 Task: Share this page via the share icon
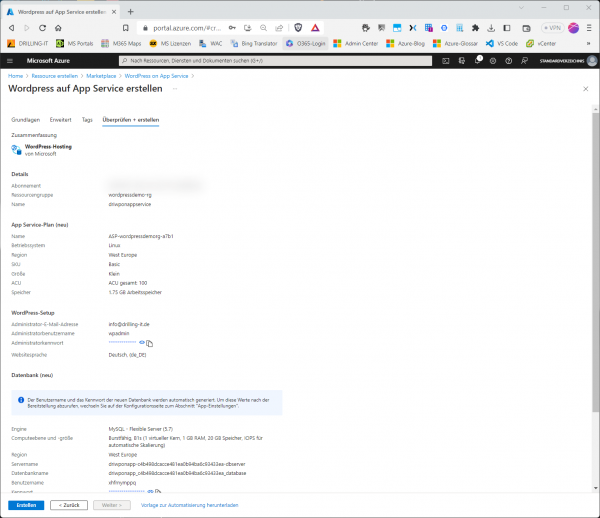(x=279, y=28)
